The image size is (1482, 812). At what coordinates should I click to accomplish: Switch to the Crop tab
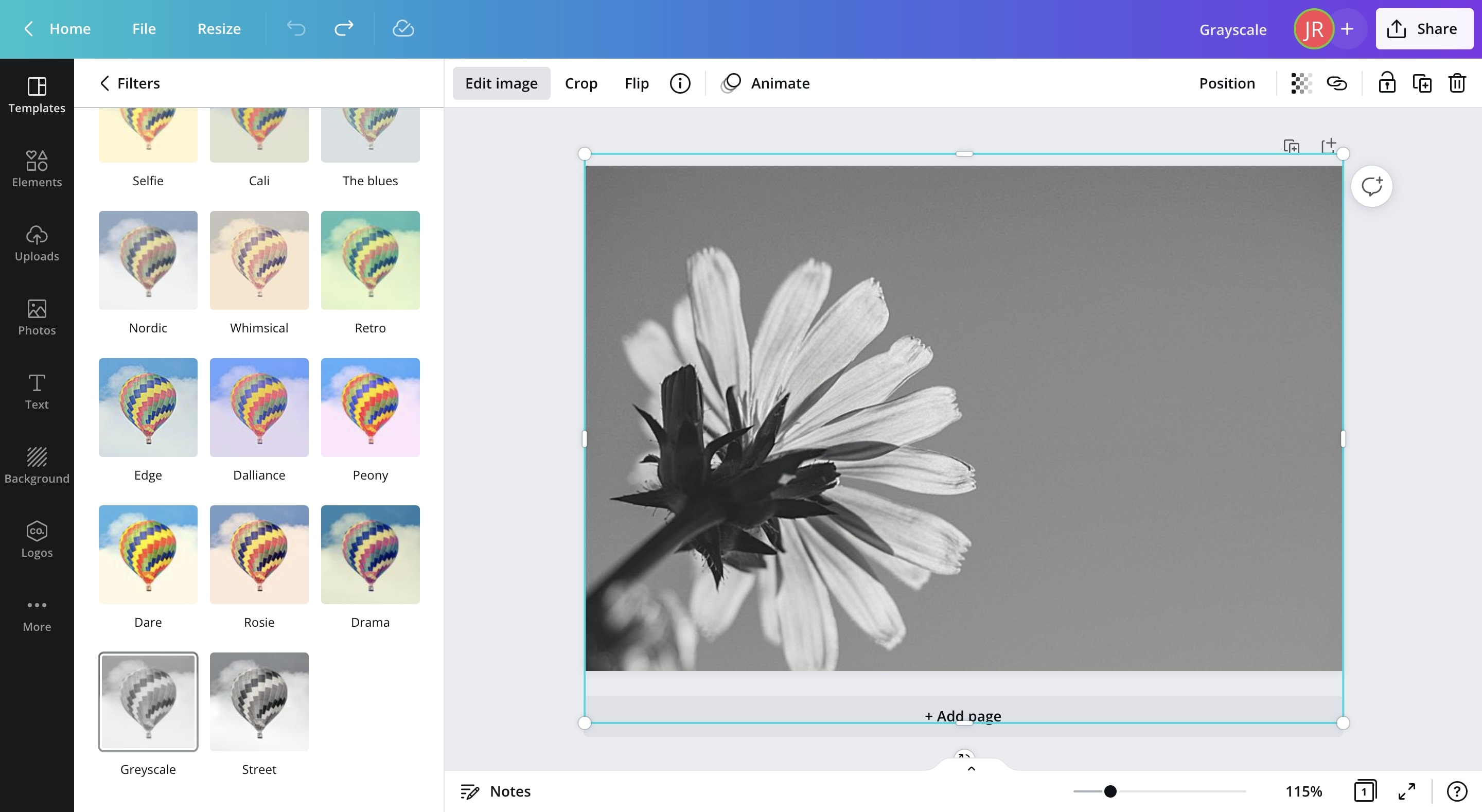tap(580, 83)
